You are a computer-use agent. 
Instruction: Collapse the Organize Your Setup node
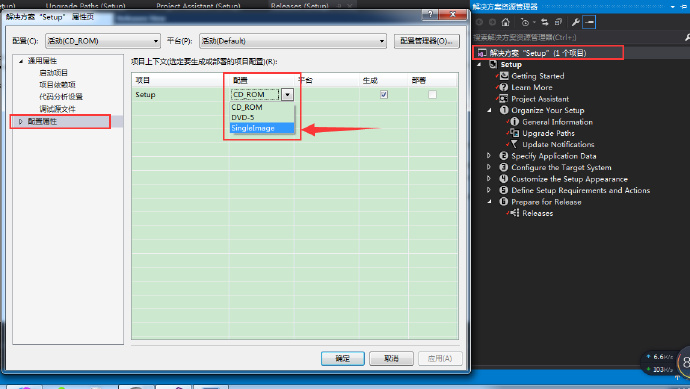tap(489, 110)
